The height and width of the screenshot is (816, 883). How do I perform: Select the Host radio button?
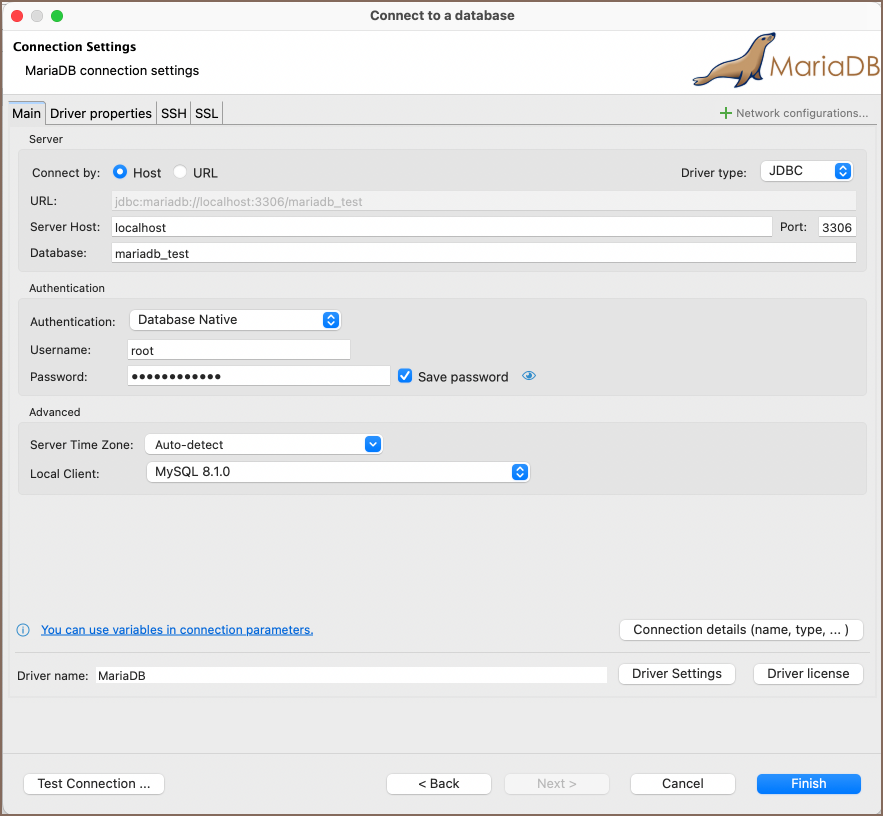pos(120,172)
